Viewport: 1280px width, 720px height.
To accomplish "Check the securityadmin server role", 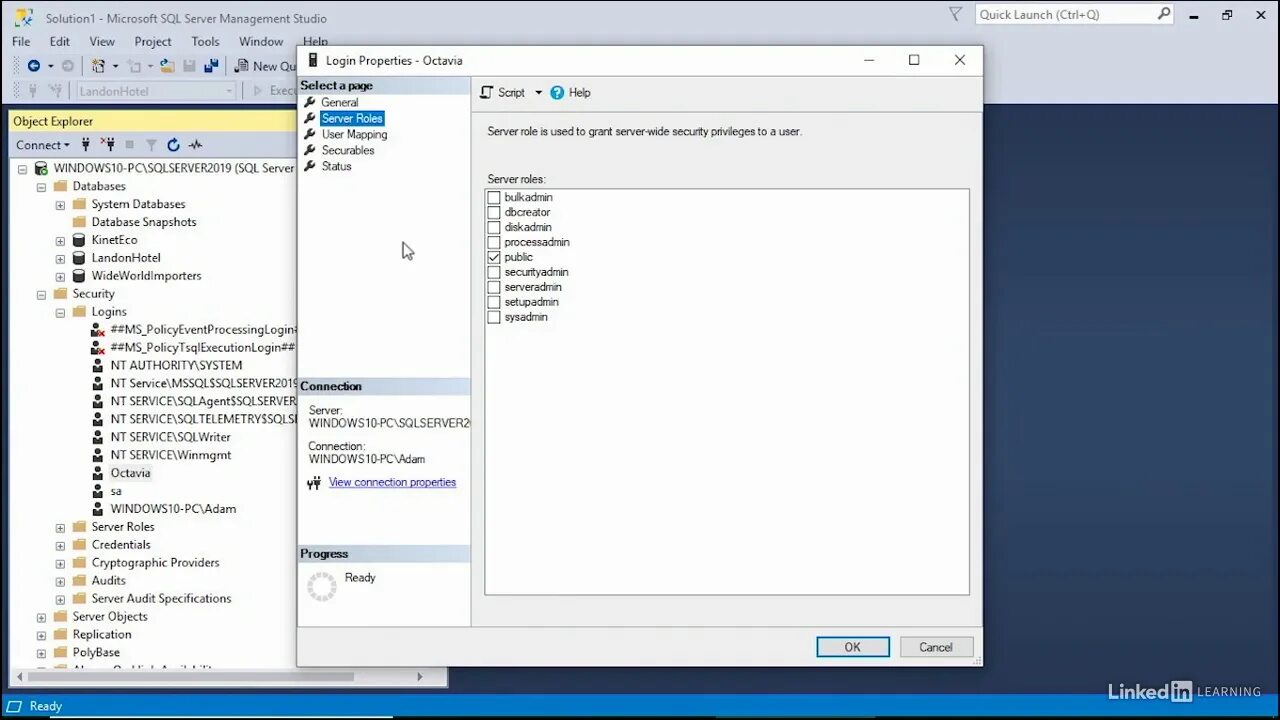I will click(x=494, y=272).
